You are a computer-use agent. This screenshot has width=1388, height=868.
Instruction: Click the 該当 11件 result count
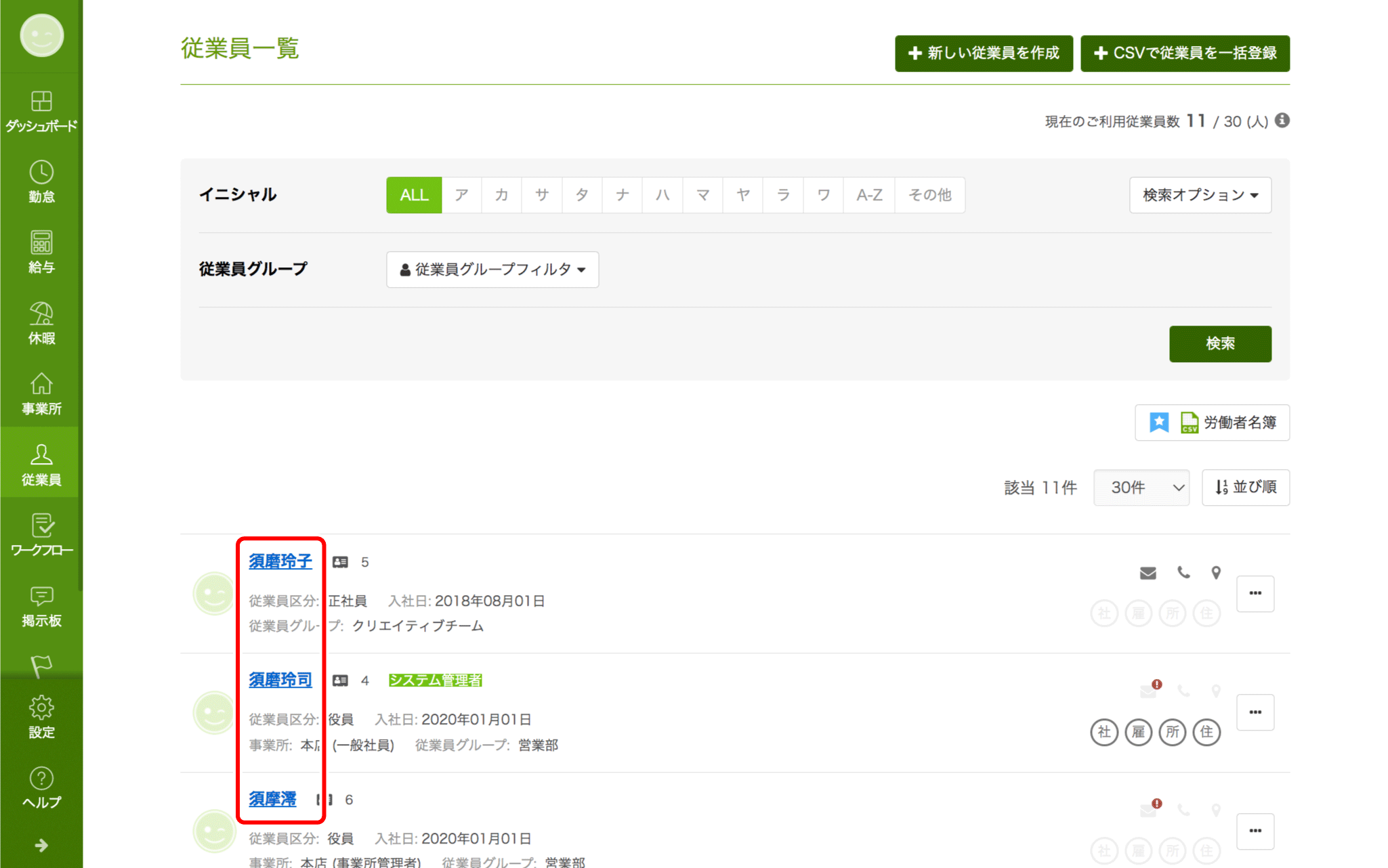click(x=1040, y=487)
